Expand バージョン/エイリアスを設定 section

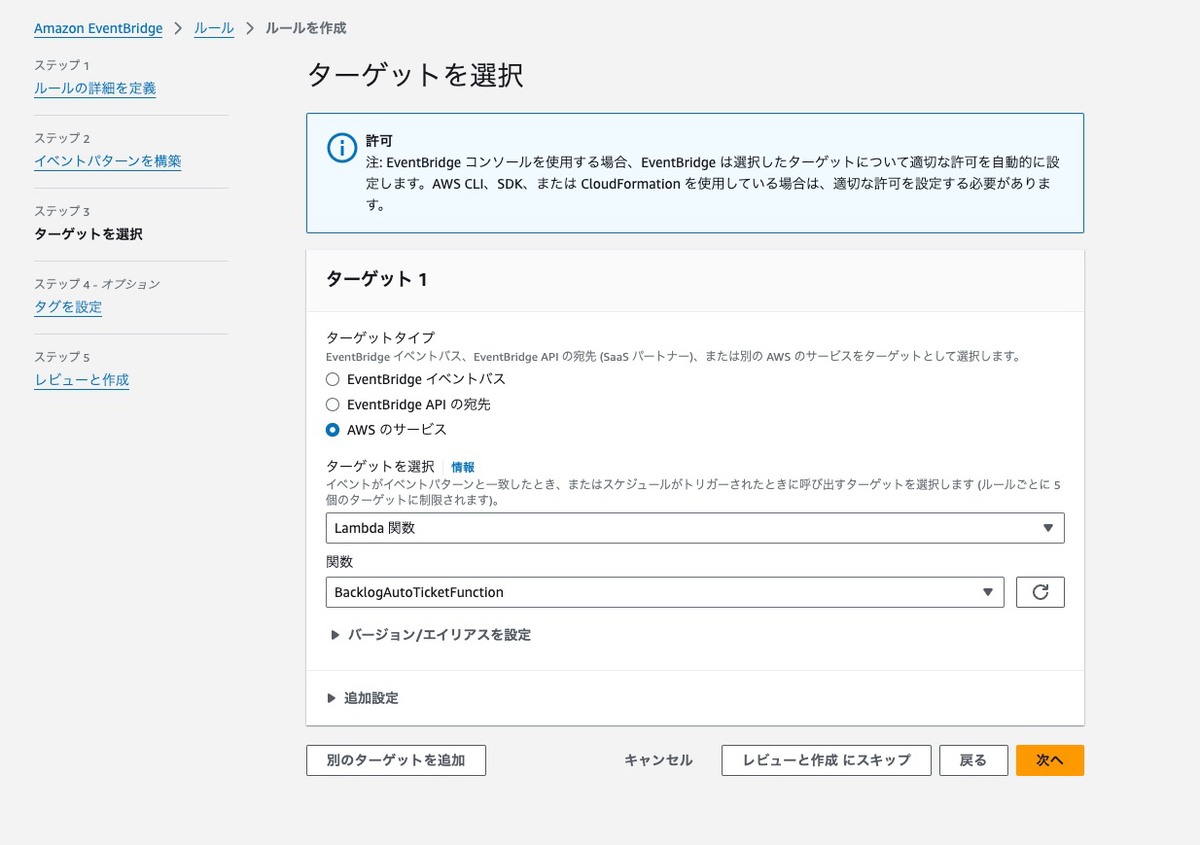430,635
